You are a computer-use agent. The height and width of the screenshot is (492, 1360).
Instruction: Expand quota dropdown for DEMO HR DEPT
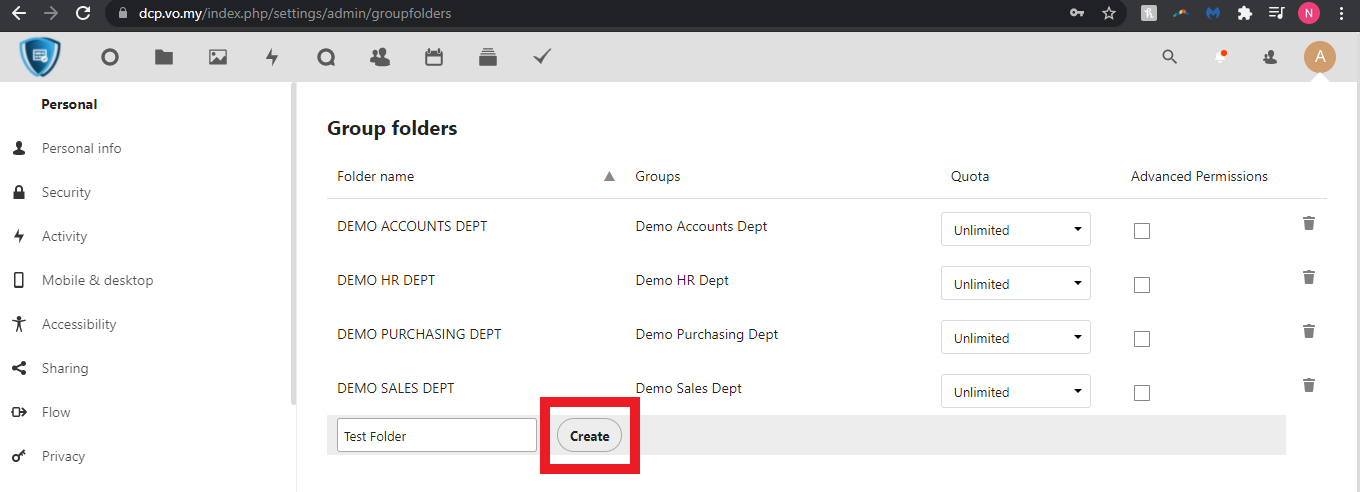click(1015, 284)
